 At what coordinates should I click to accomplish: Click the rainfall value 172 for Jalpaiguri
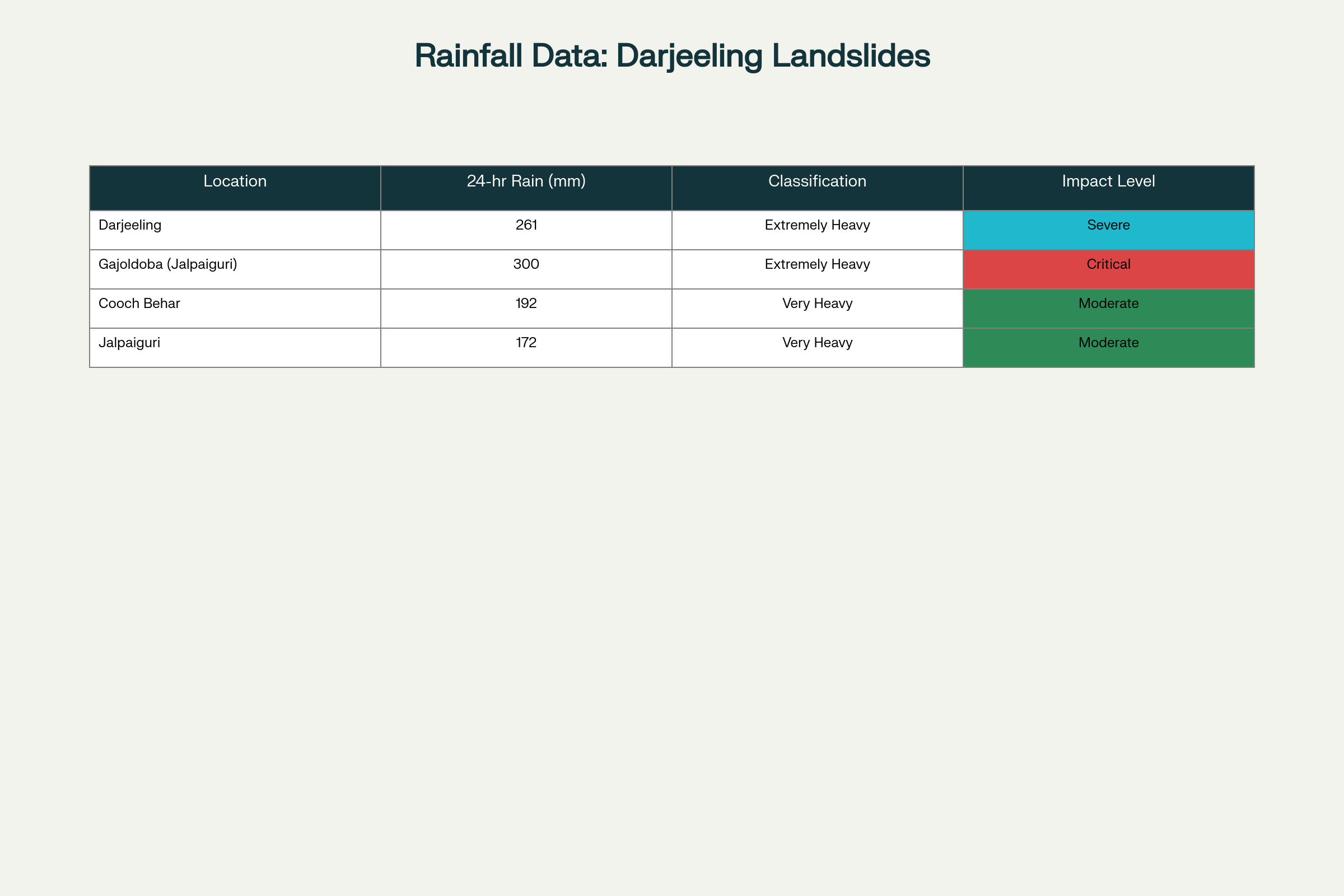click(x=526, y=342)
